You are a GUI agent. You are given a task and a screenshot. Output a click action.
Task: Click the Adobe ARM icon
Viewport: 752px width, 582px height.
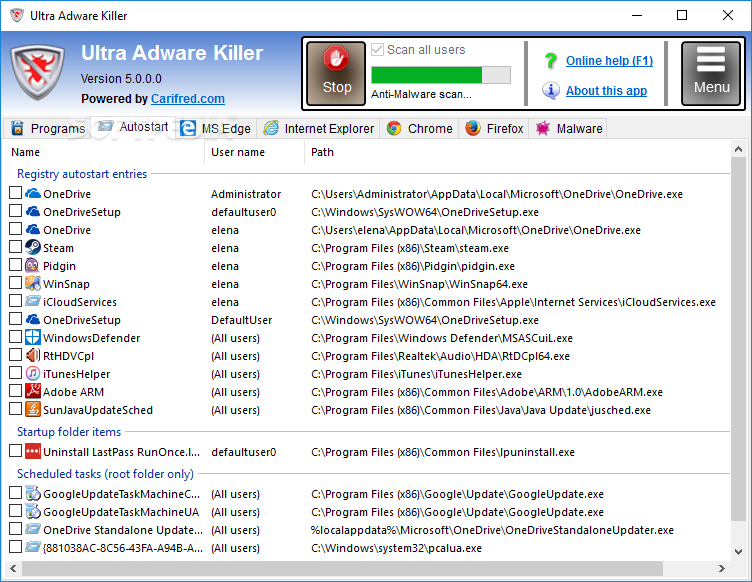pyautogui.click(x=33, y=391)
